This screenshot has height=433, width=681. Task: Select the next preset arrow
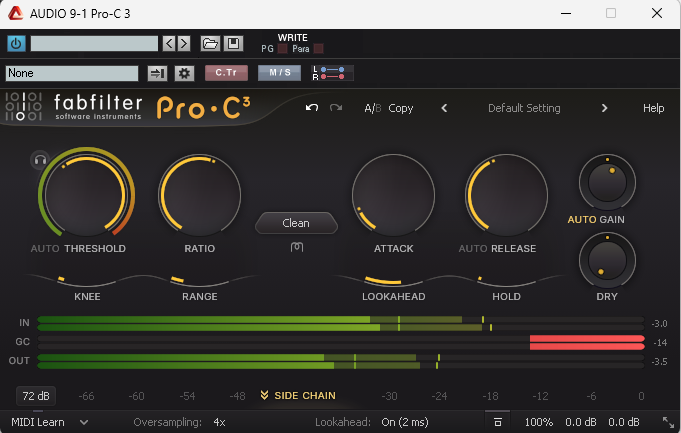[x=604, y=108]
